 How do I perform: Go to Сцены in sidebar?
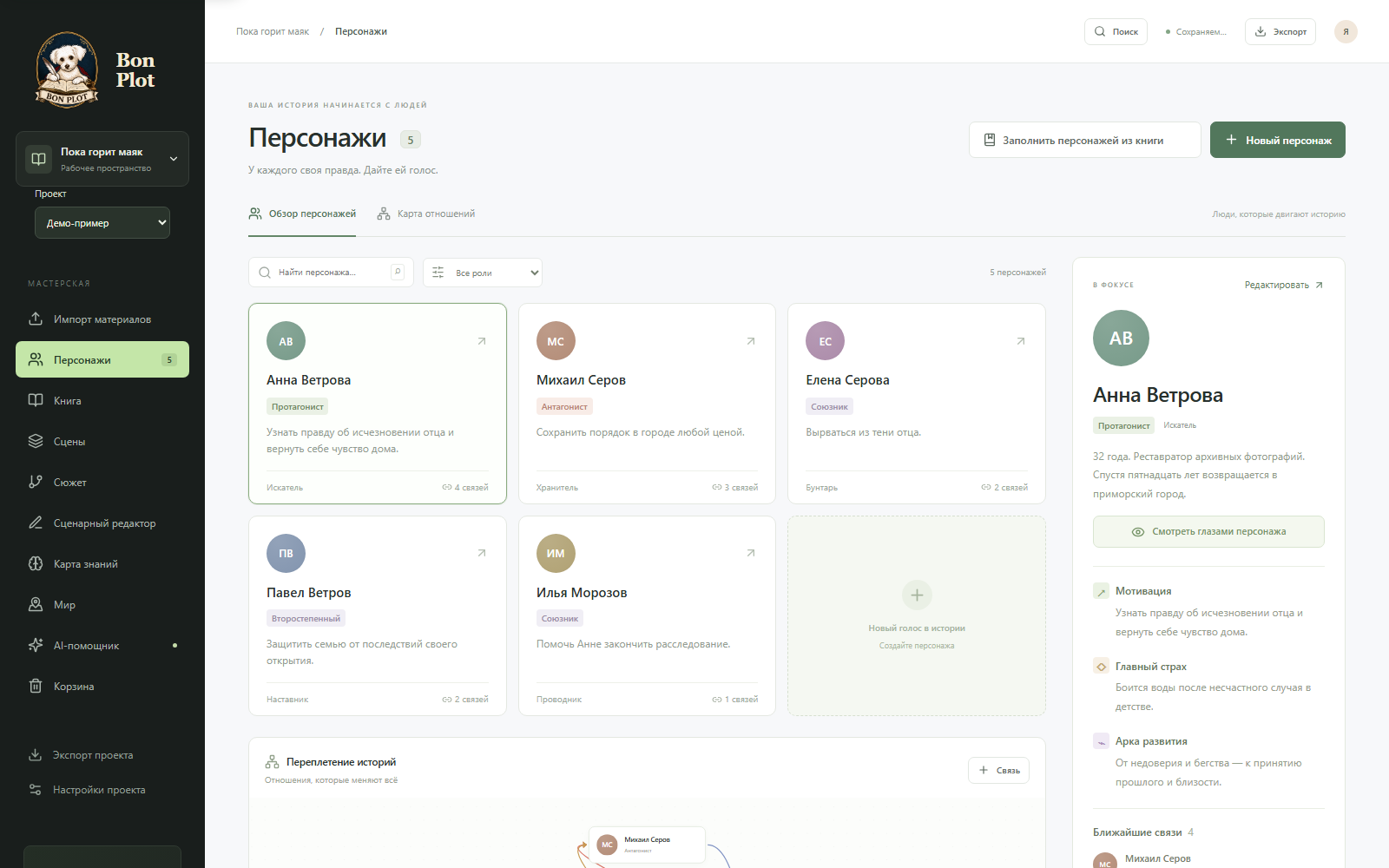tap(102, 441)
